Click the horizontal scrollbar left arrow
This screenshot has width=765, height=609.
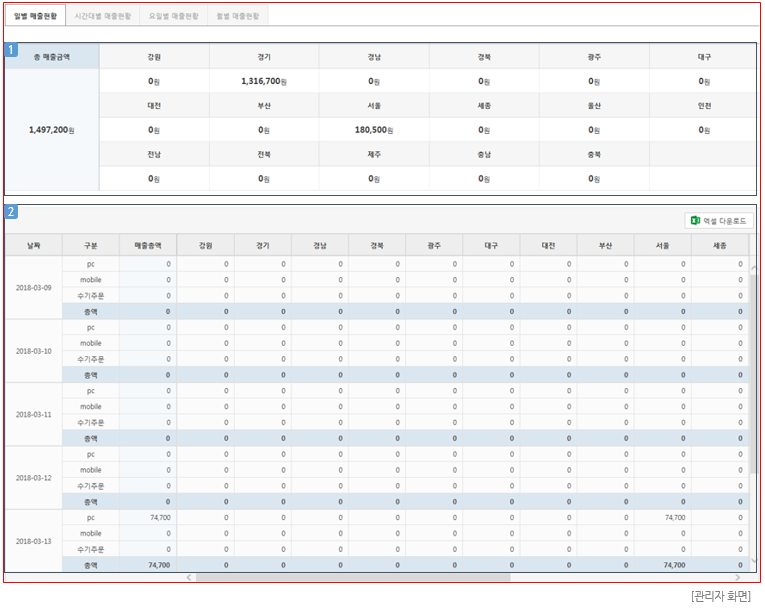point(189,577)
